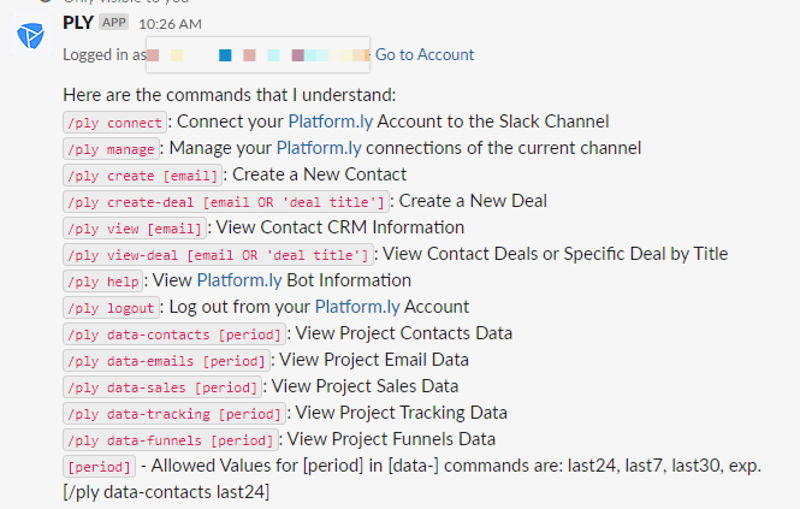
Task: Click the /ply view [email] code snippet
Action: click(135, 229)
